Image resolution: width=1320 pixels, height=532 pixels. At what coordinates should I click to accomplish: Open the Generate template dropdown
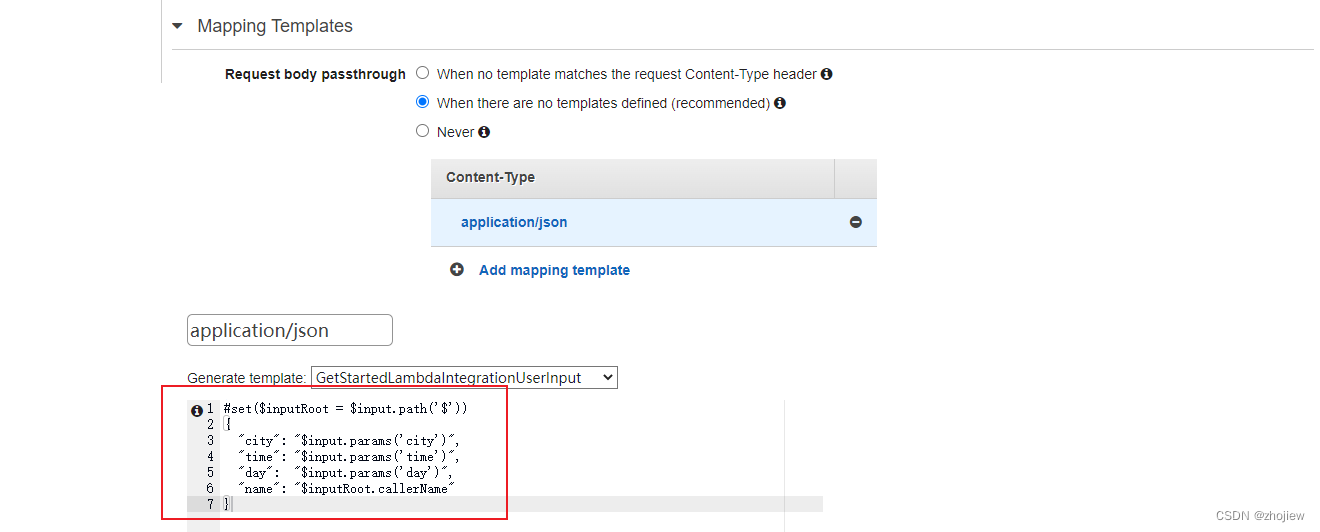coord(464,377)
